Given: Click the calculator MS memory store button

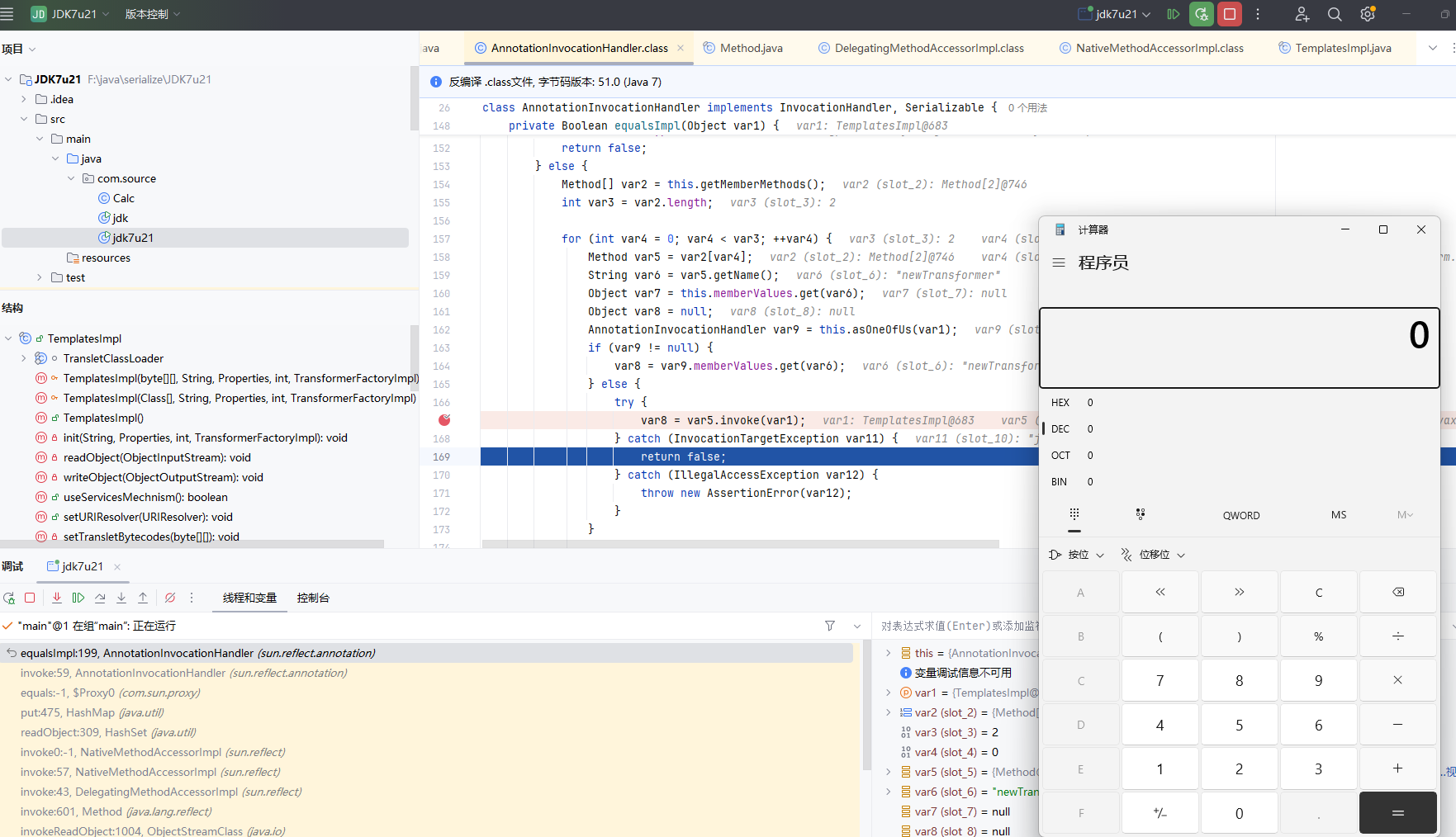Looking at the screenshot, I should (1339, 515).
